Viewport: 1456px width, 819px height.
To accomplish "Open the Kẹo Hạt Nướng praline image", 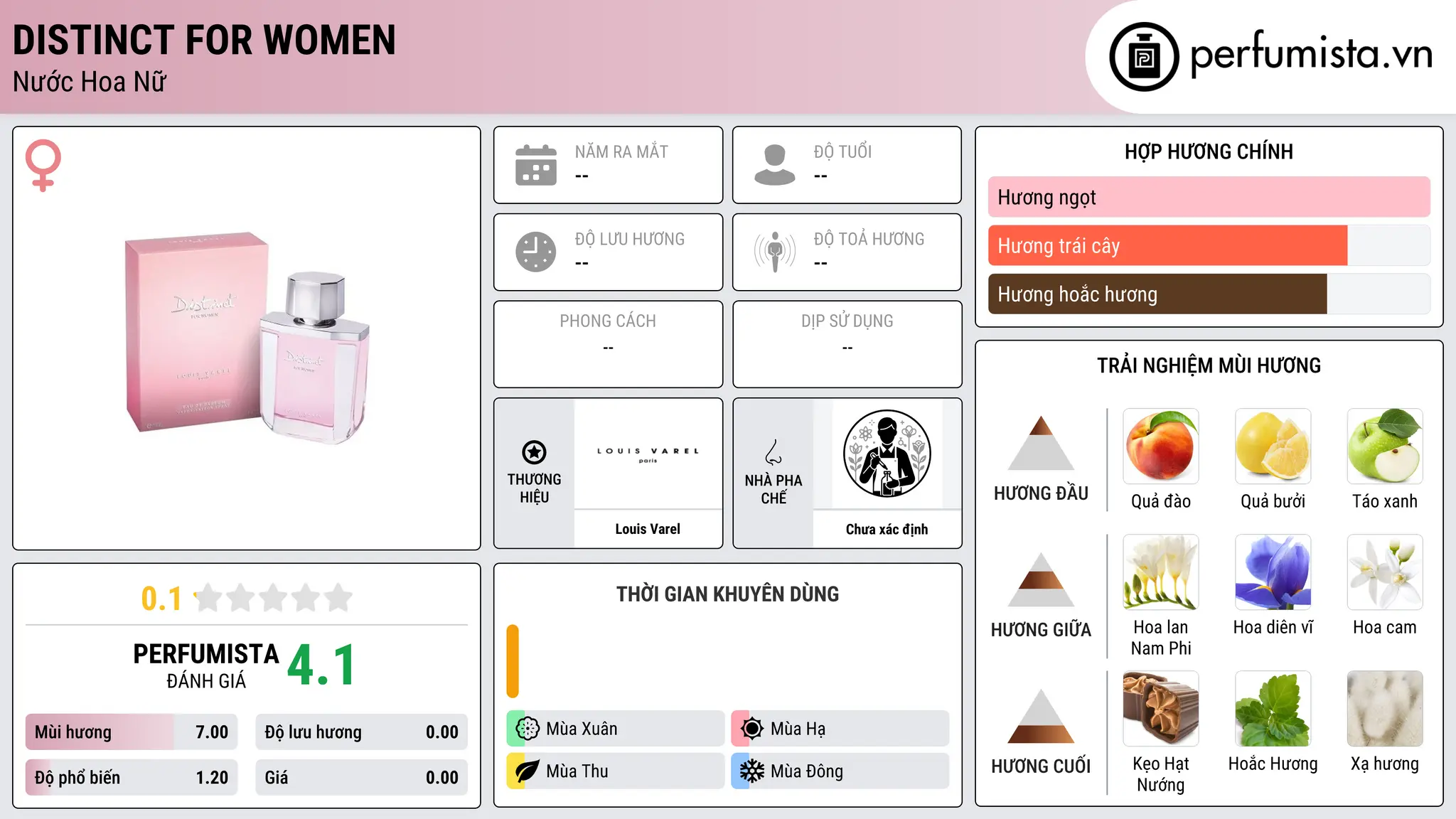I will (x=1161, y=709).
